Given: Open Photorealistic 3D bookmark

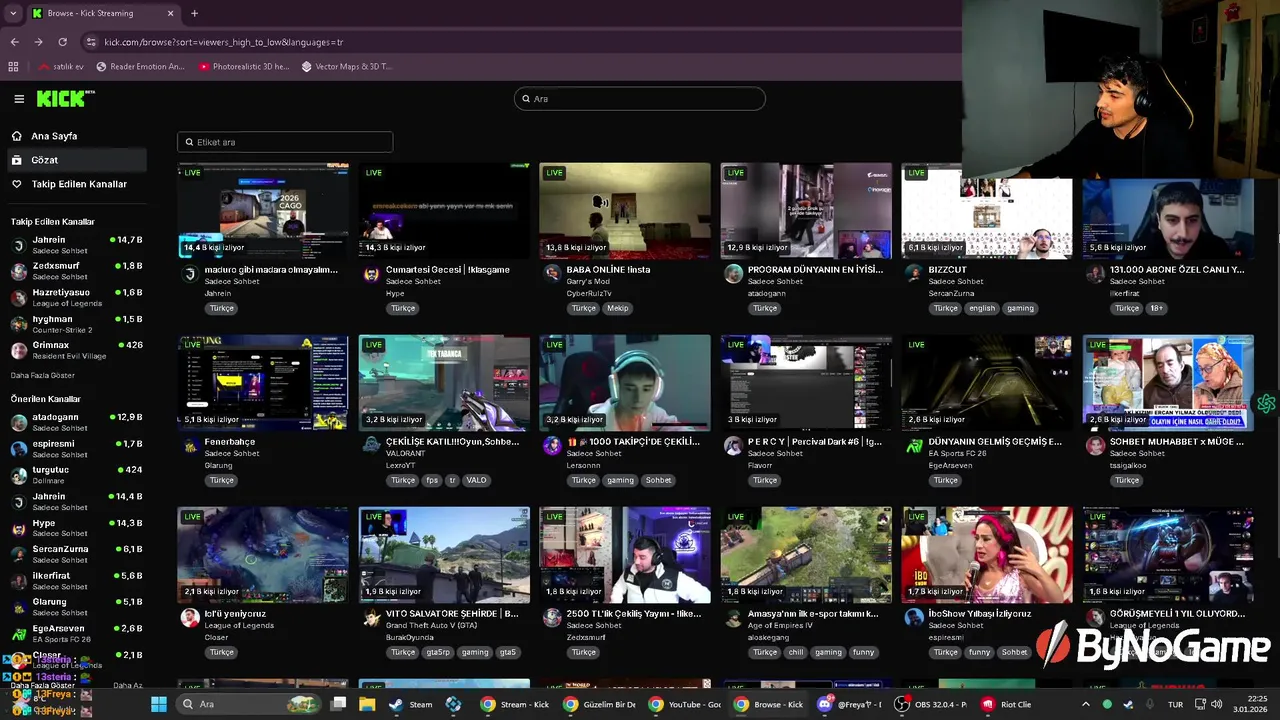Looking at the screenshot, I should pyautogui.click(x=244, y=67).
